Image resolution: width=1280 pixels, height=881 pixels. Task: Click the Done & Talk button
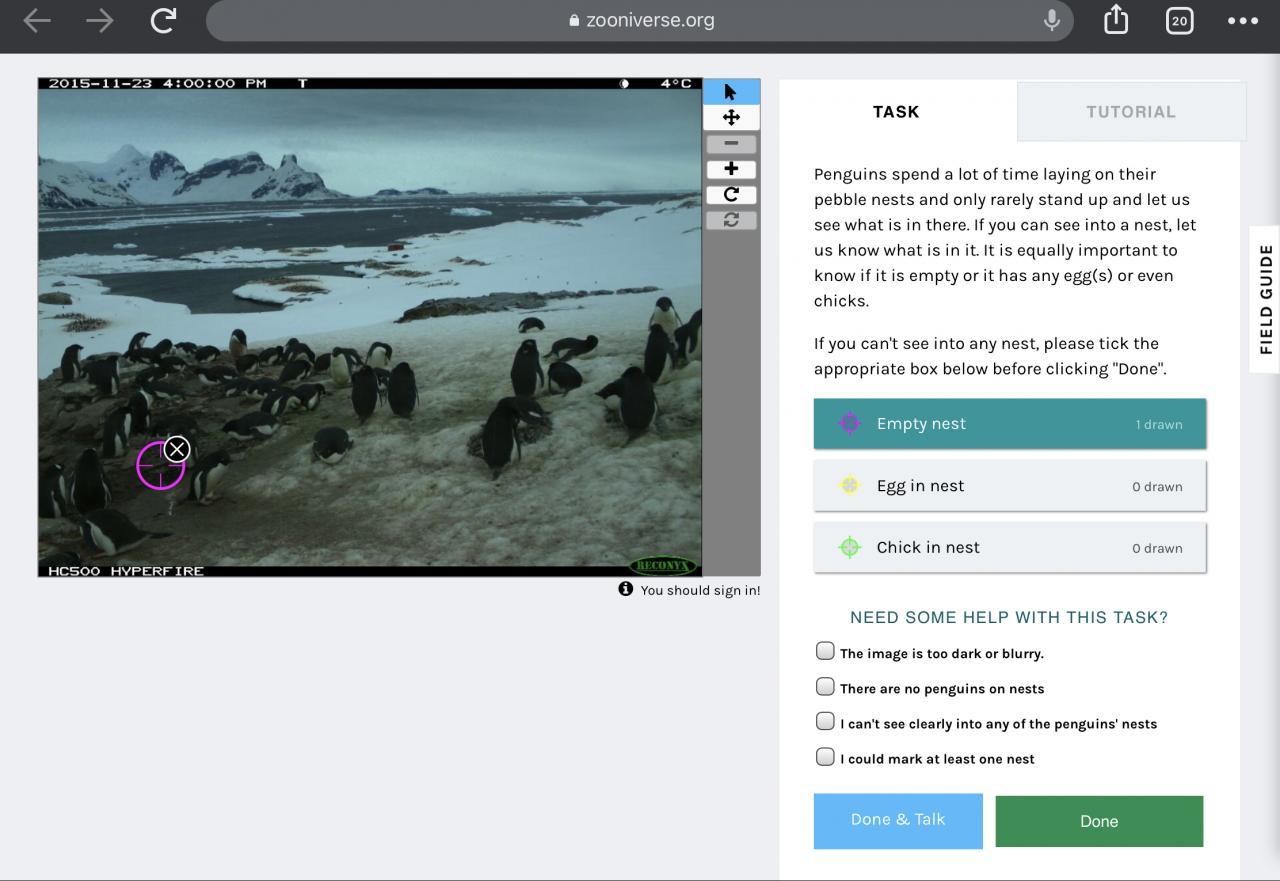click(x=898, y=821)
